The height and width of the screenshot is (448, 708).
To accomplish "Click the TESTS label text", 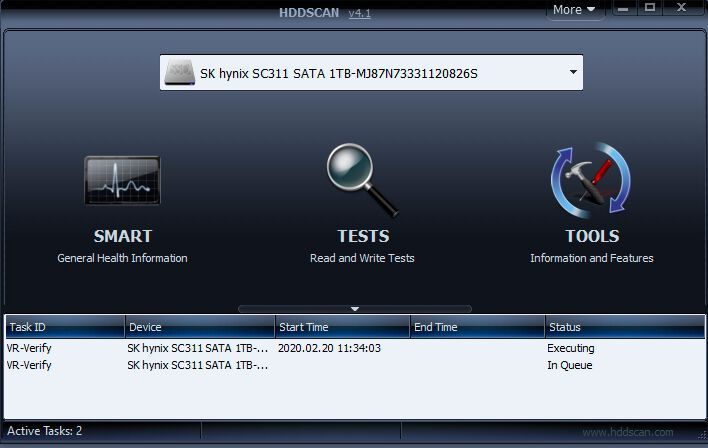I will [x=363, y=236].
